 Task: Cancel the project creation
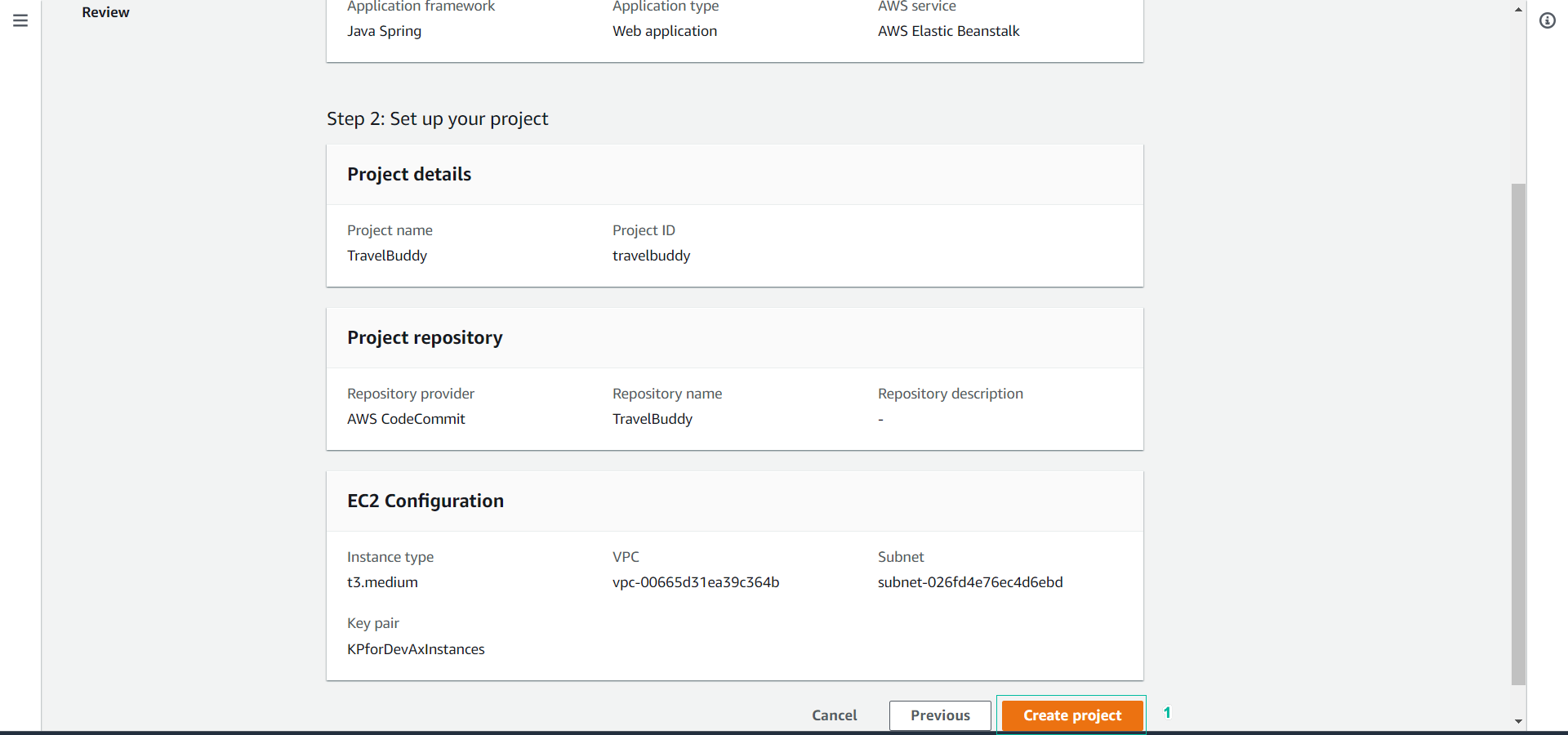[834, 715]
